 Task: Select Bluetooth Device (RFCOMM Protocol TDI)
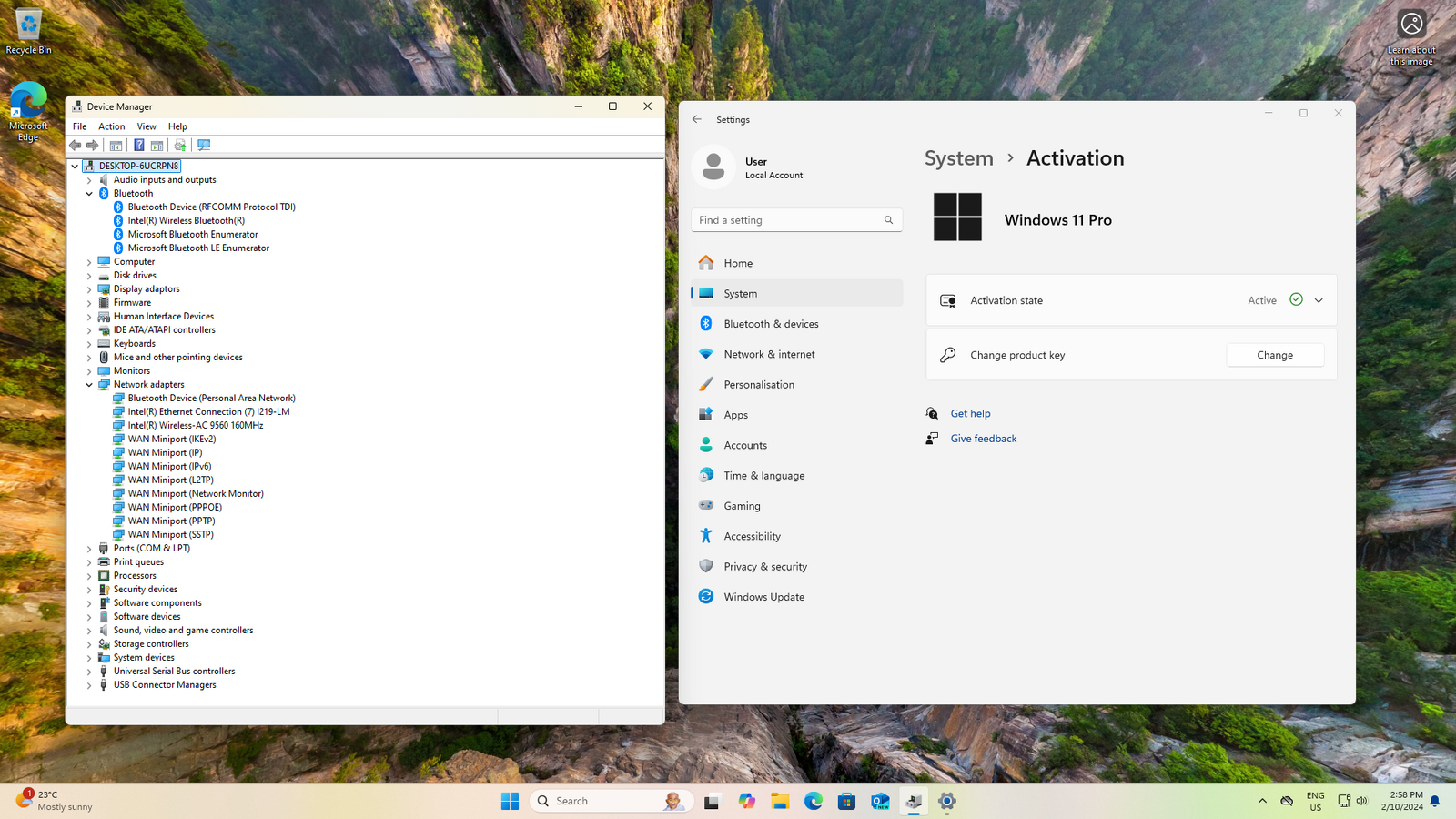pyautogui.click(x=211, y=207)
